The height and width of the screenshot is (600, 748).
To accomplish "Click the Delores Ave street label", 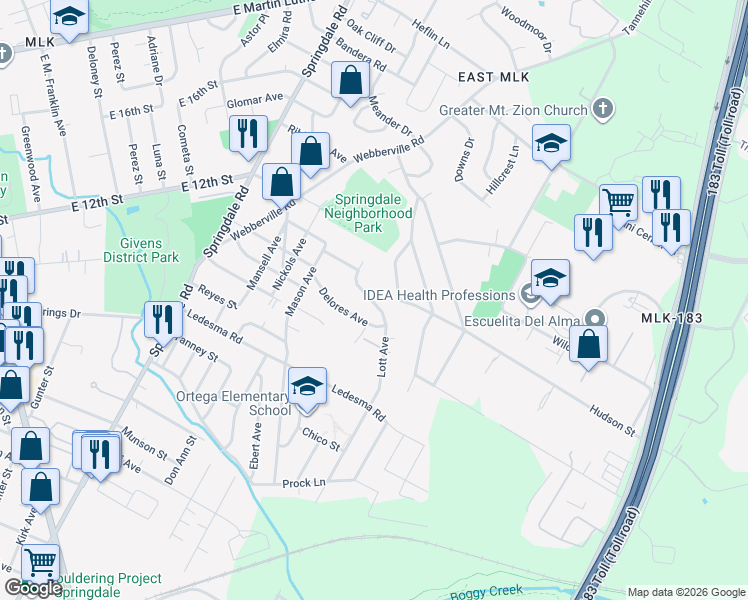I will (343, 307).
